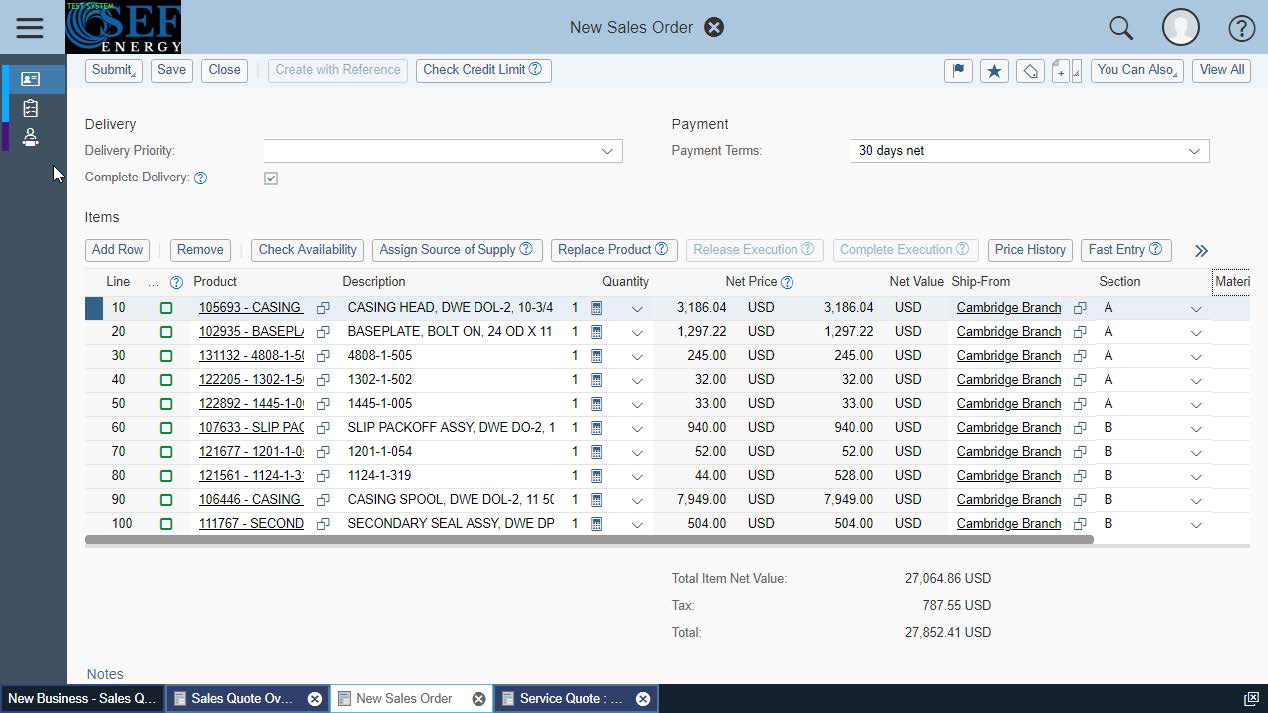Toggle status box in line 70
The width and height of the screenshot is (1268, 713).
coord(166,452)
